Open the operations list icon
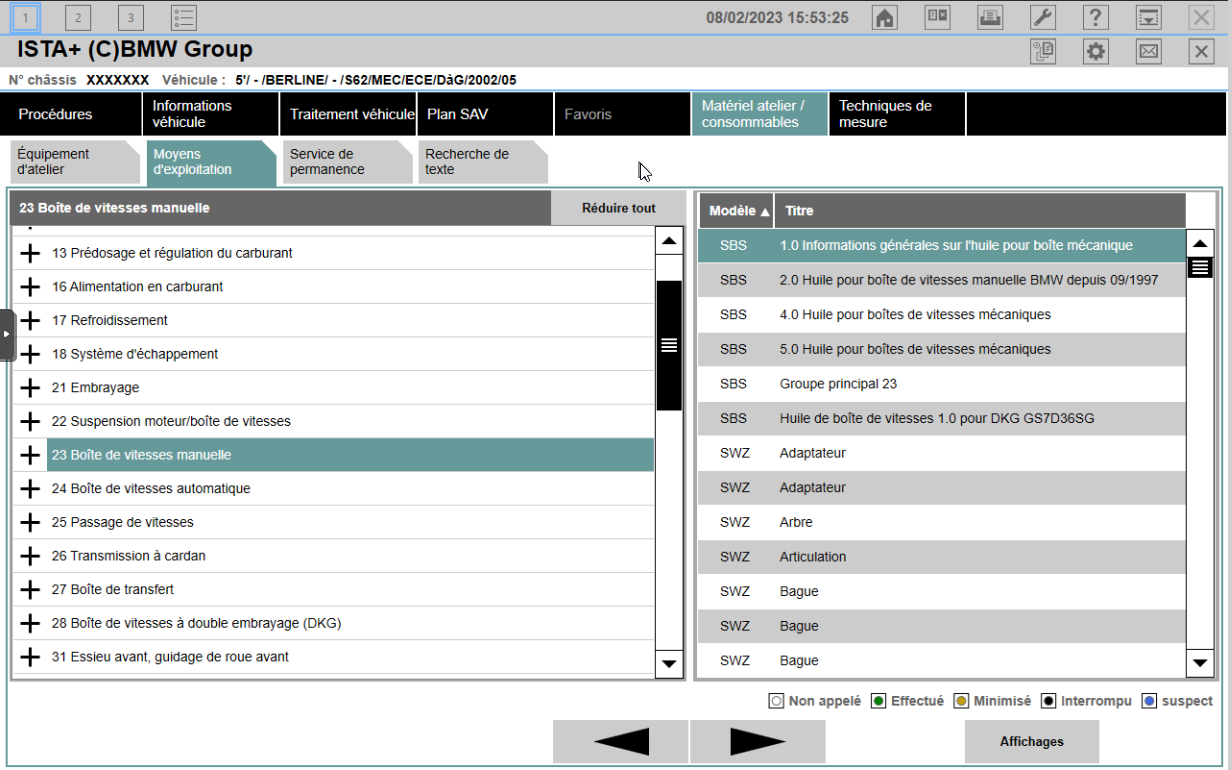 point(183,17)
